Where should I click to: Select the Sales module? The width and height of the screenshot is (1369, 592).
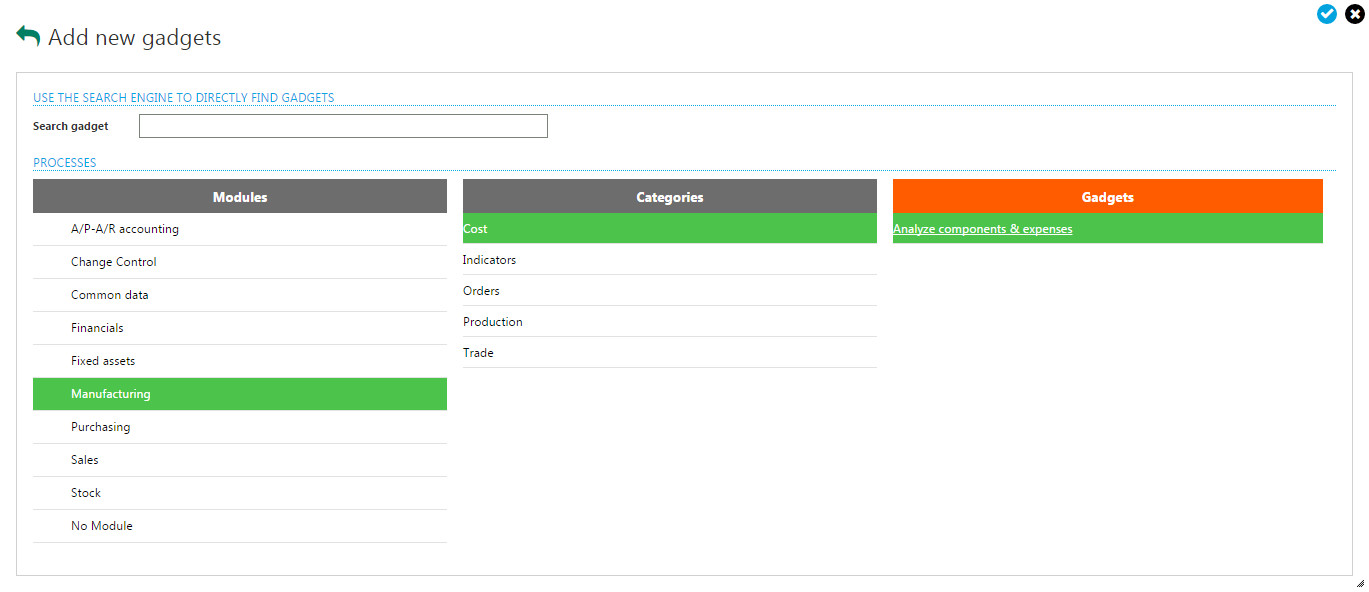tap(85, 460)
